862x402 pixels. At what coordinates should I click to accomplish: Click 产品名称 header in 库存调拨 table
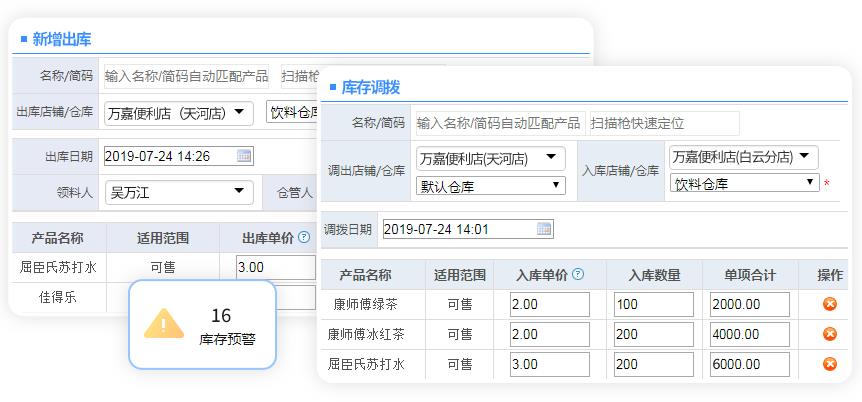[x=365, y=275]
